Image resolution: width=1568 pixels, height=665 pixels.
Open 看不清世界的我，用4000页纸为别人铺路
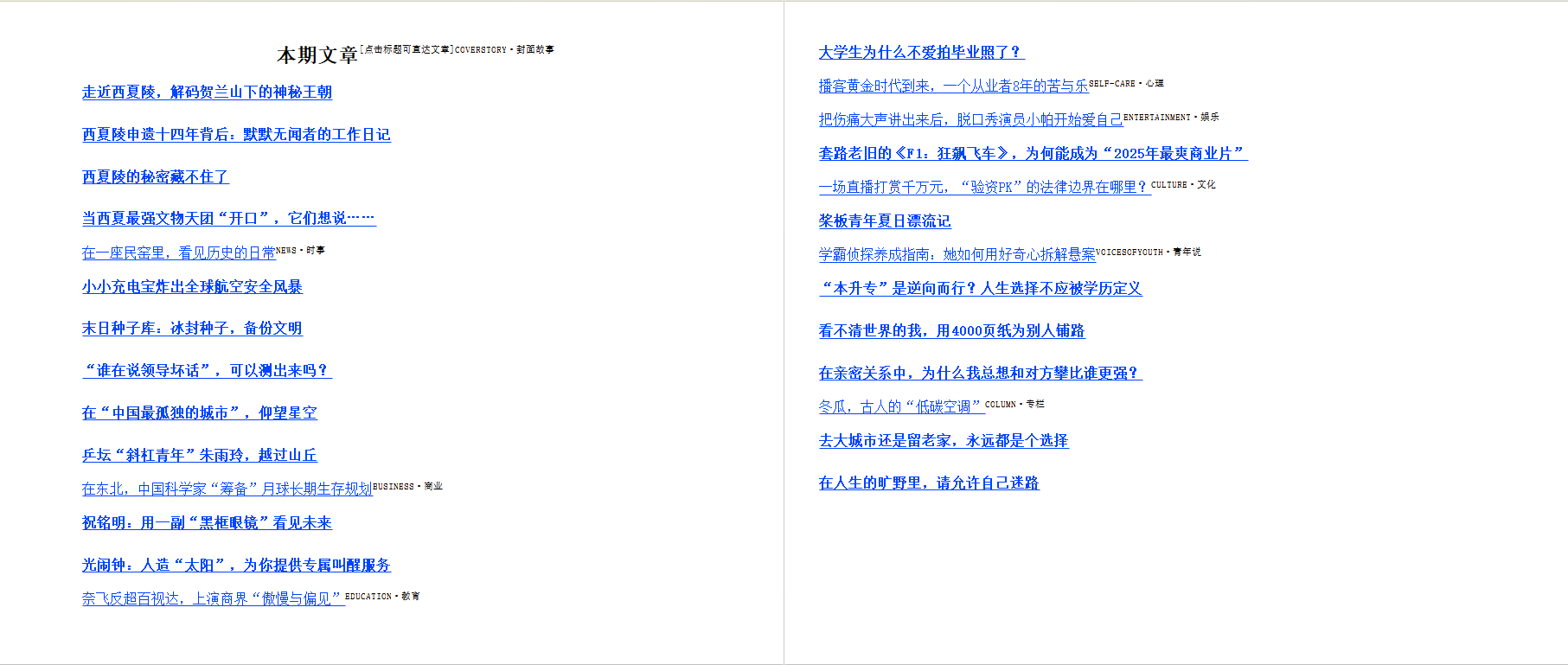click(951, 331)
